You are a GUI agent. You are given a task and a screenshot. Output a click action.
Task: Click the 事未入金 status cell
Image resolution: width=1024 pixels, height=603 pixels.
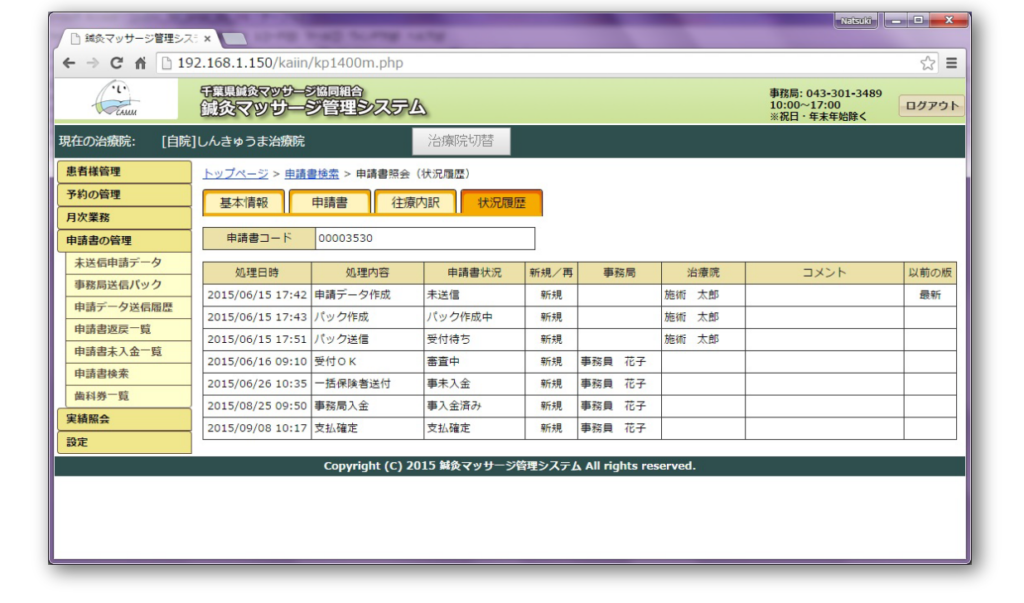click(x=474, y=384)
